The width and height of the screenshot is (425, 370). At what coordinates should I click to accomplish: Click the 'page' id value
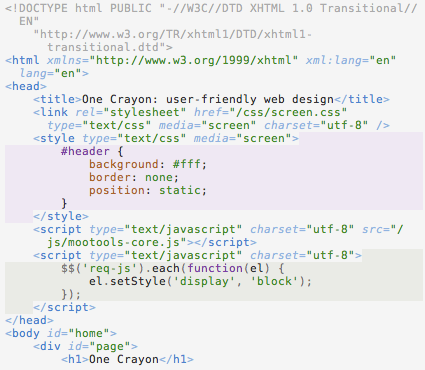pos(110,346)
